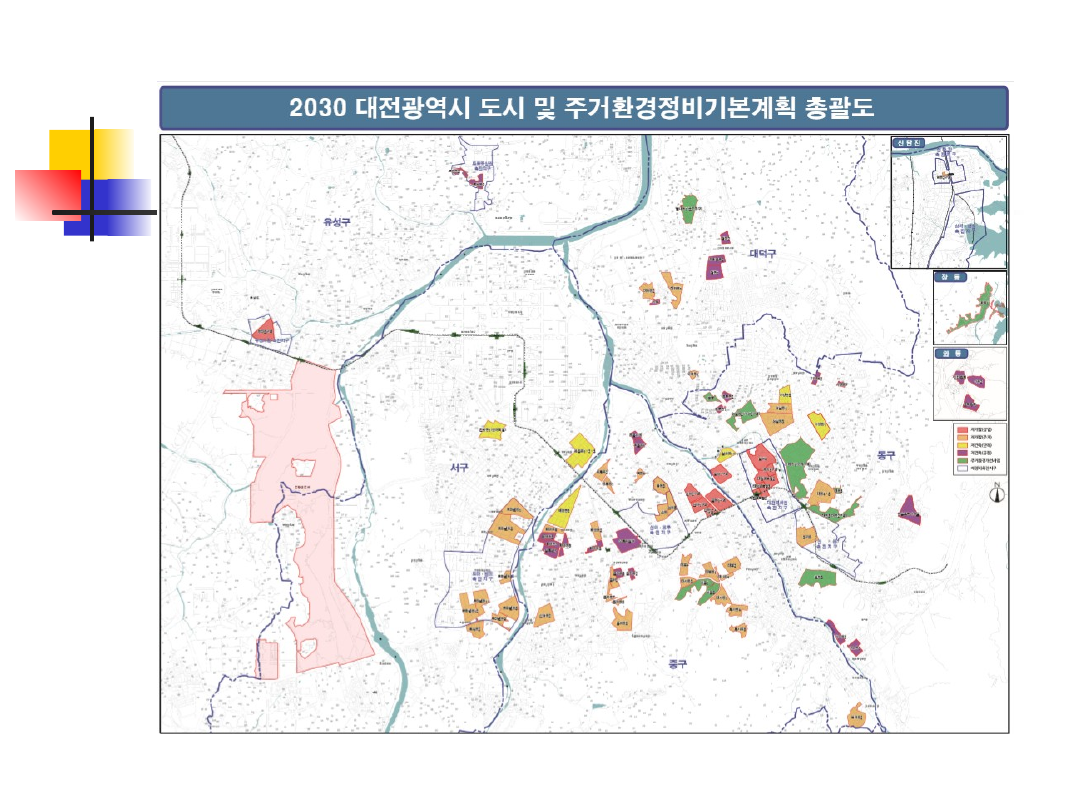Select the 동구 district label

coord(885,455)
